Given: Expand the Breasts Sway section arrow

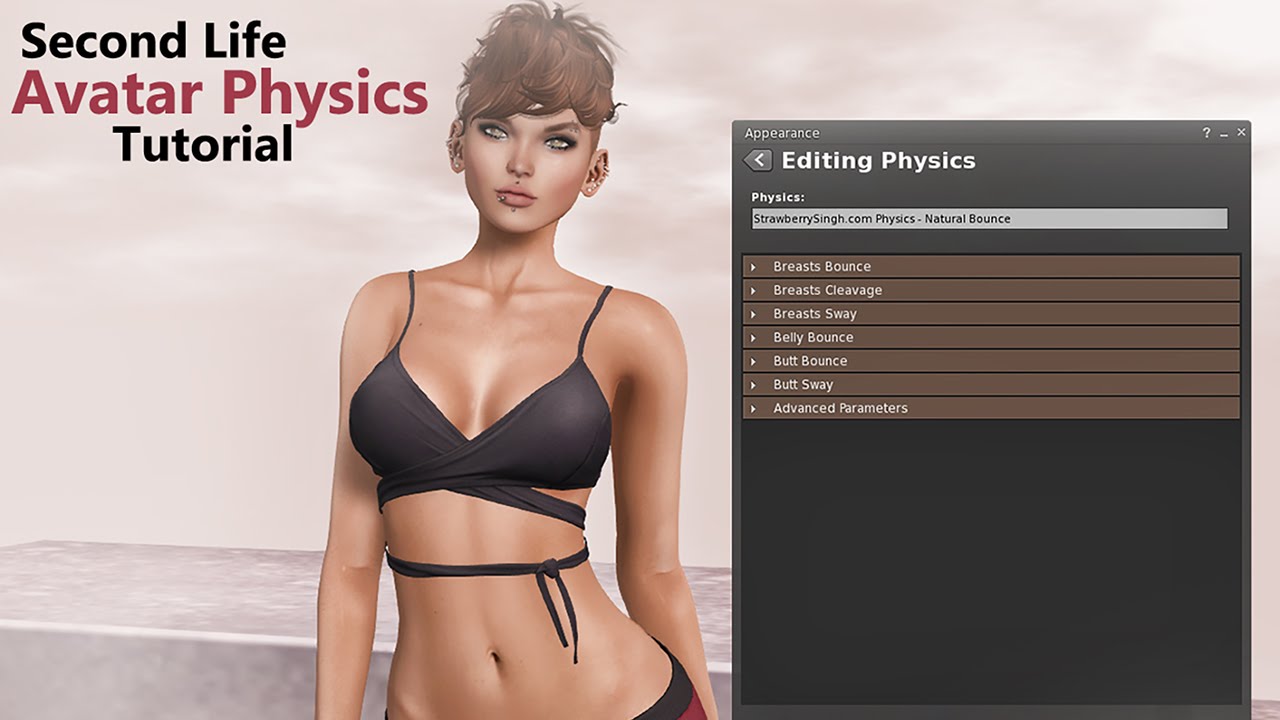Looking at the screenshot, I should [x=753, y=314].
